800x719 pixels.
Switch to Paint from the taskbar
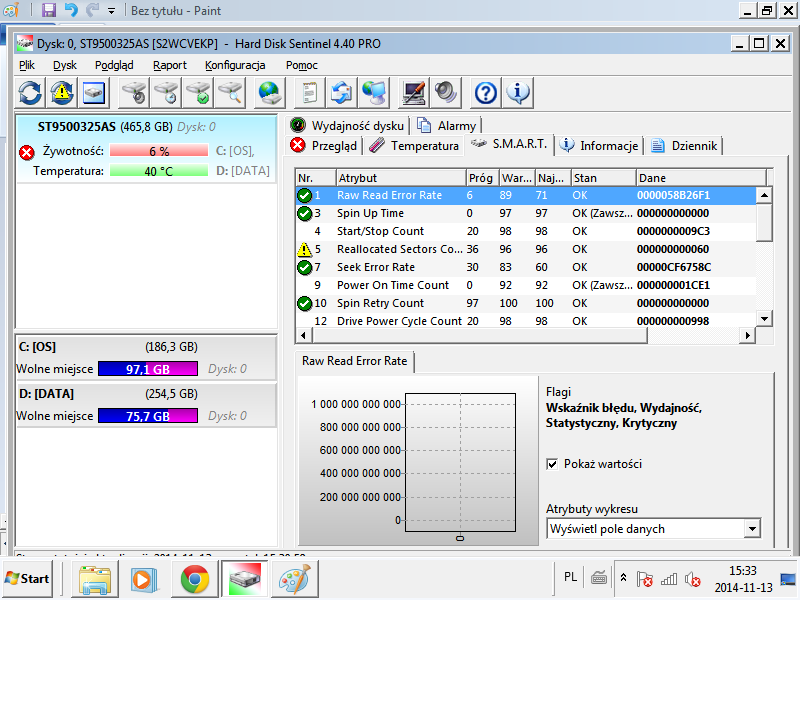[295, 579]
